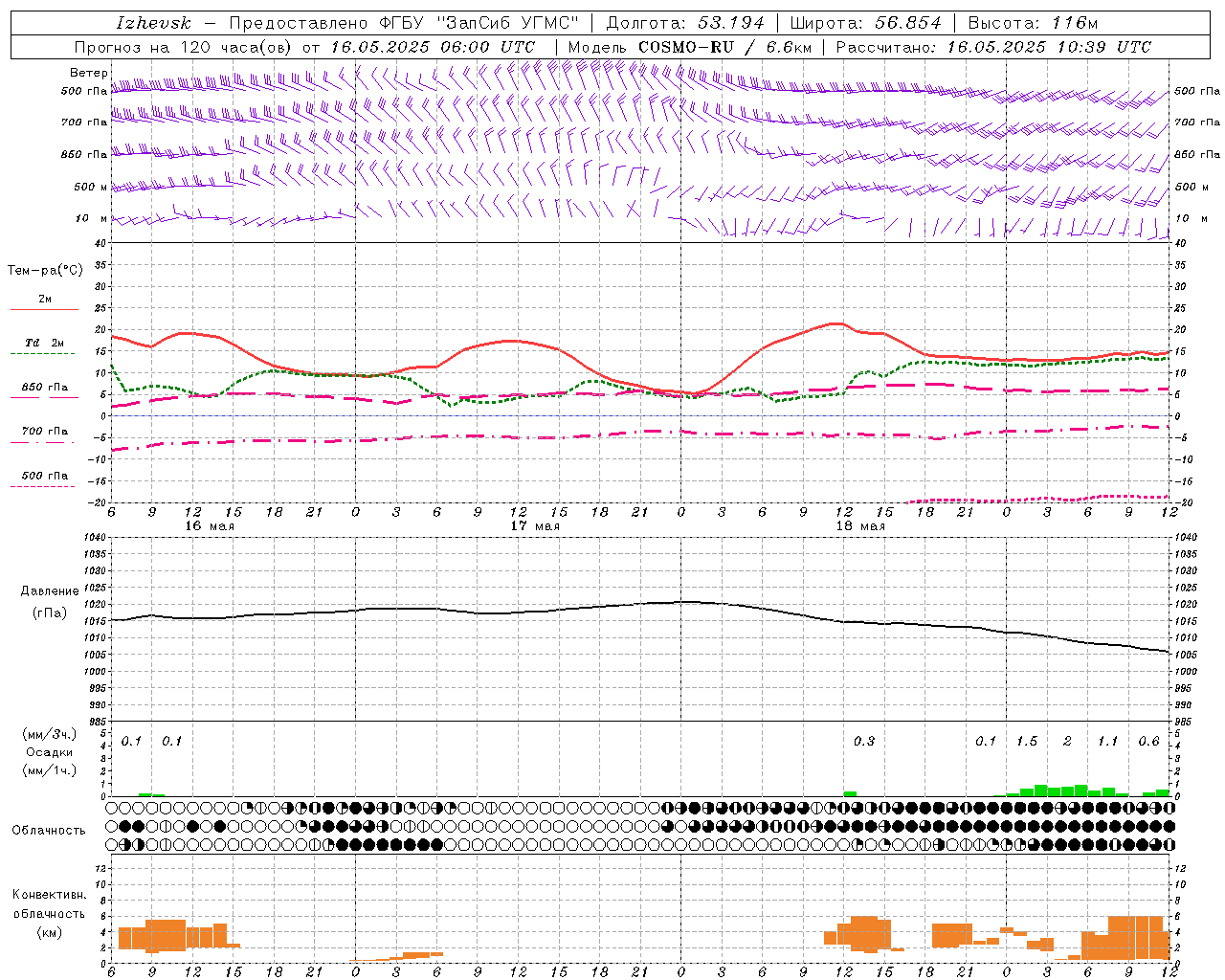Click the '985' value on the left pressure axis
Screen dimensions: 1225x980
(x=98, y=723)
